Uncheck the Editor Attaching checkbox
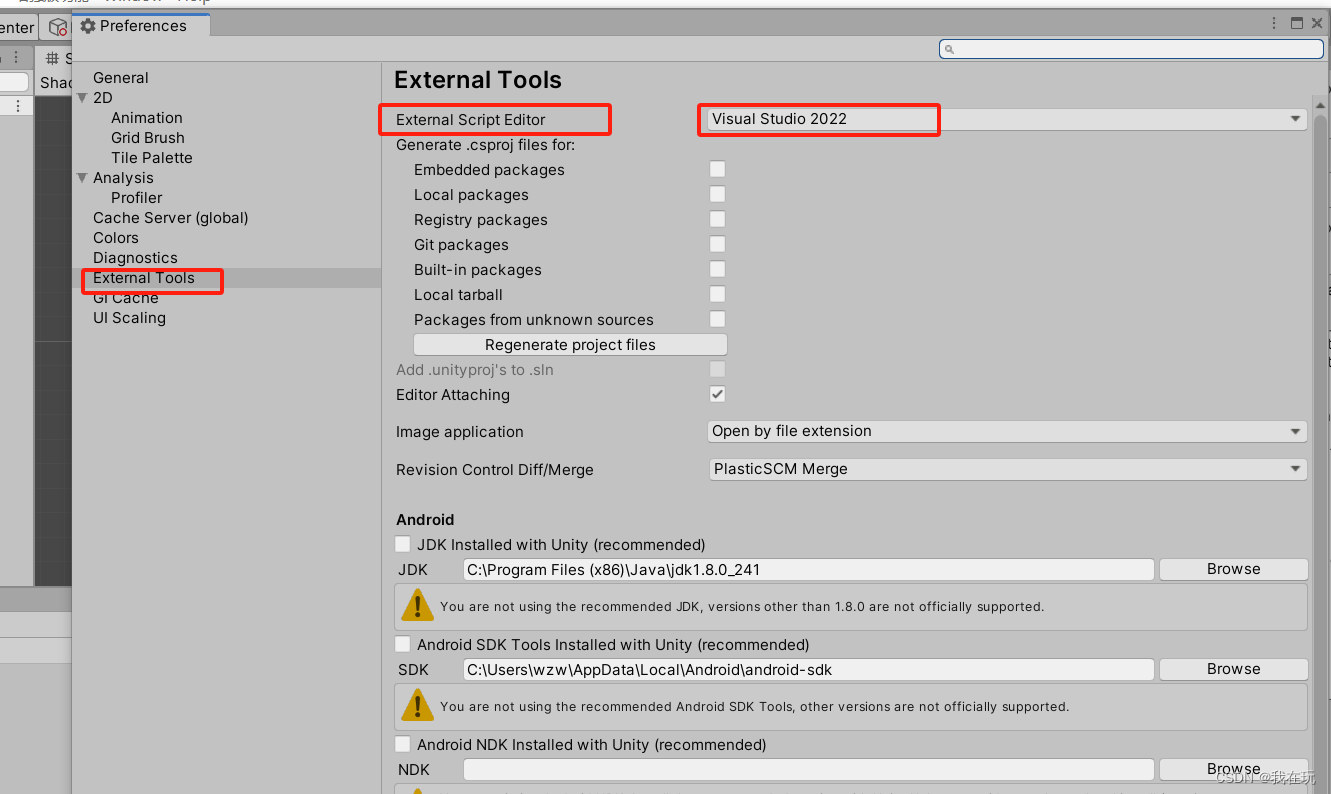Image resolution: width=1331 pixels, height=794 pixels. [x=717, y=394]
